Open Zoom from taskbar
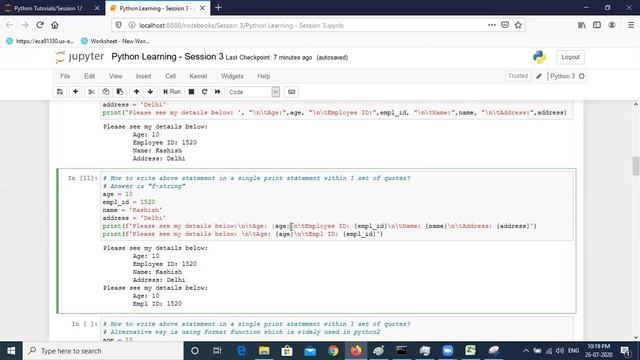 [447, 351]
